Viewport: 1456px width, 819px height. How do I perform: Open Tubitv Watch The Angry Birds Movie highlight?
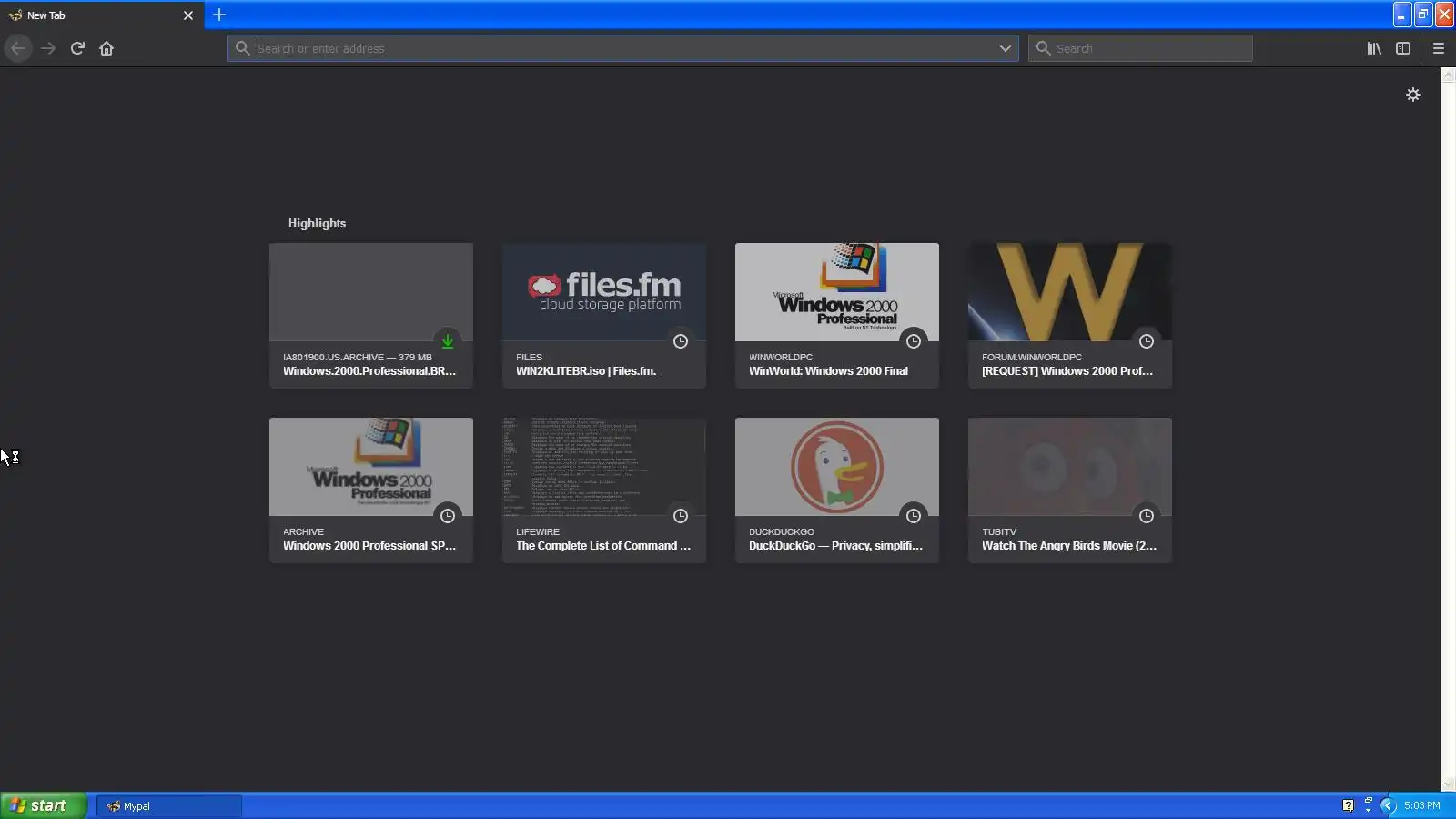point(1070,490)
